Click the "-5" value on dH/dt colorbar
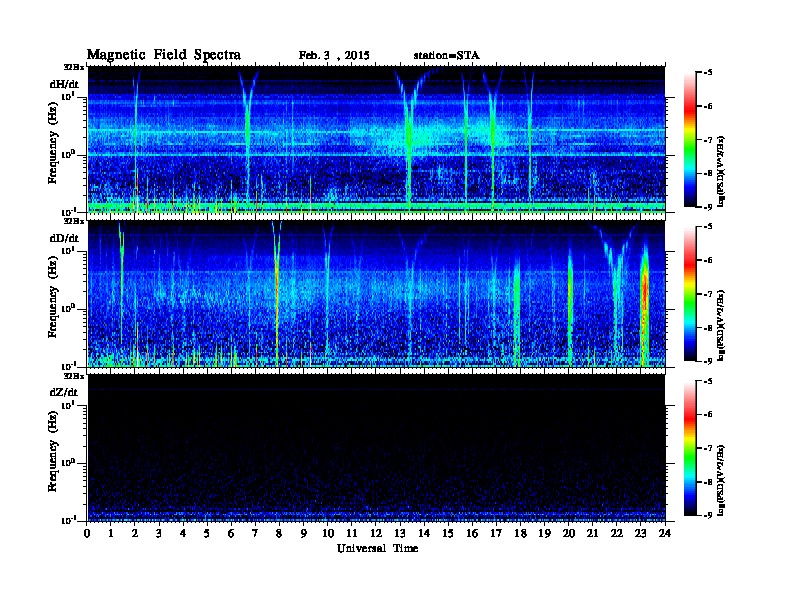 click(707, 73)
